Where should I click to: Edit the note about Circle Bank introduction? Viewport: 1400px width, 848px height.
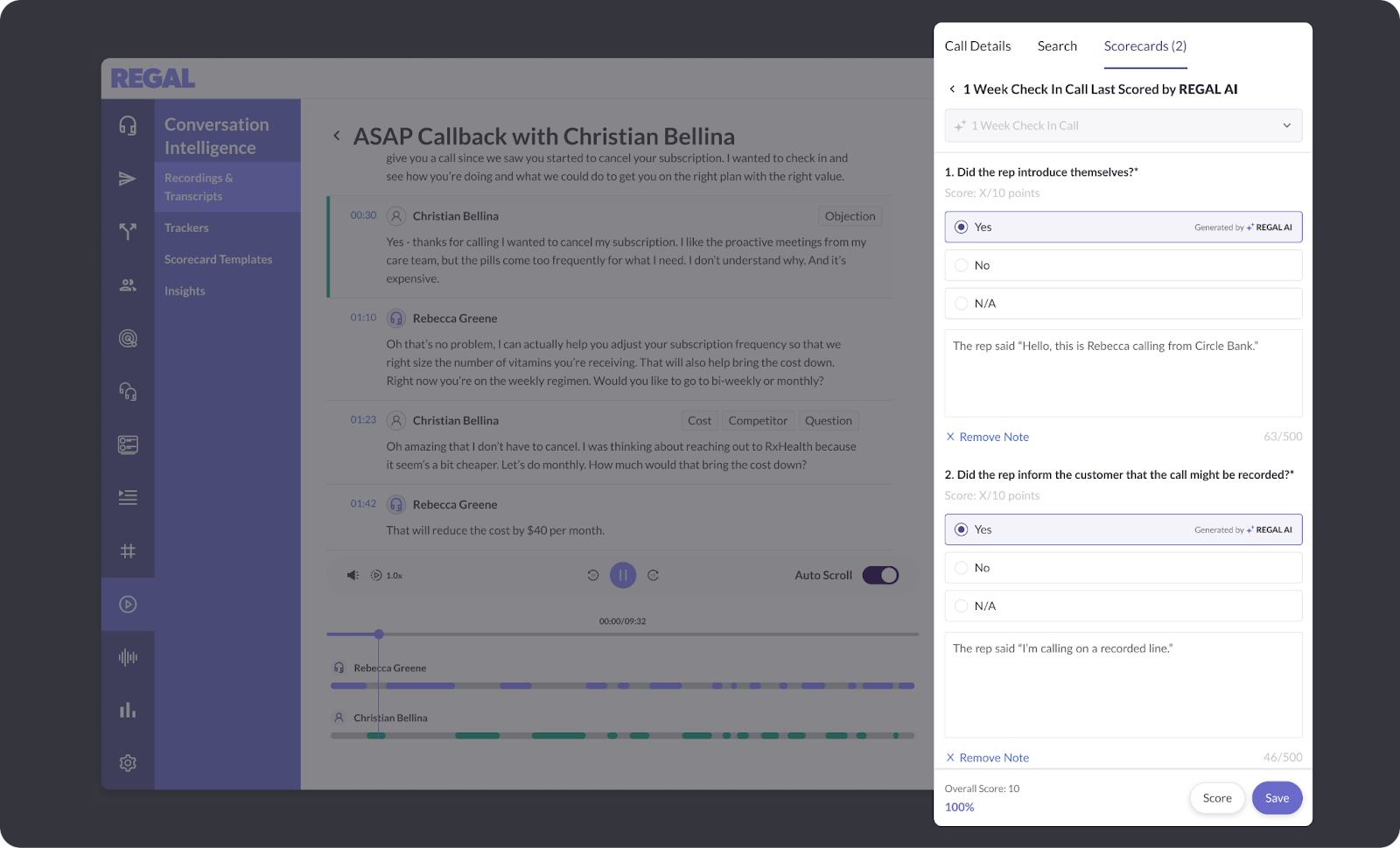pyautogui.click(x=1123, y=374)
